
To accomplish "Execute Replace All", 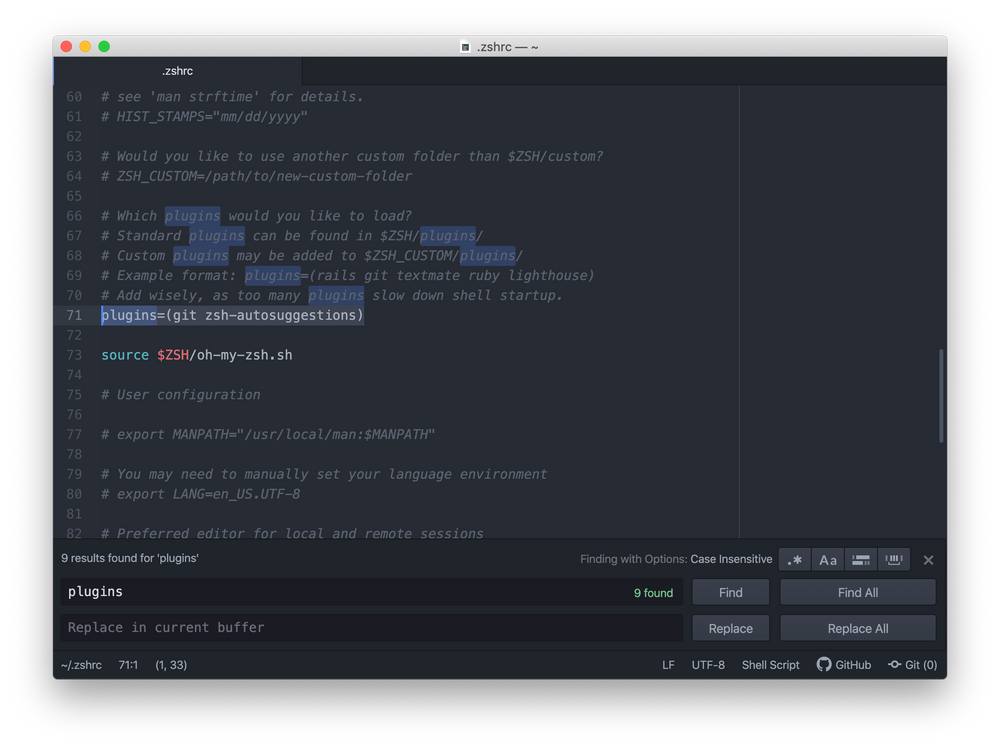I will [x=857, y=628].
